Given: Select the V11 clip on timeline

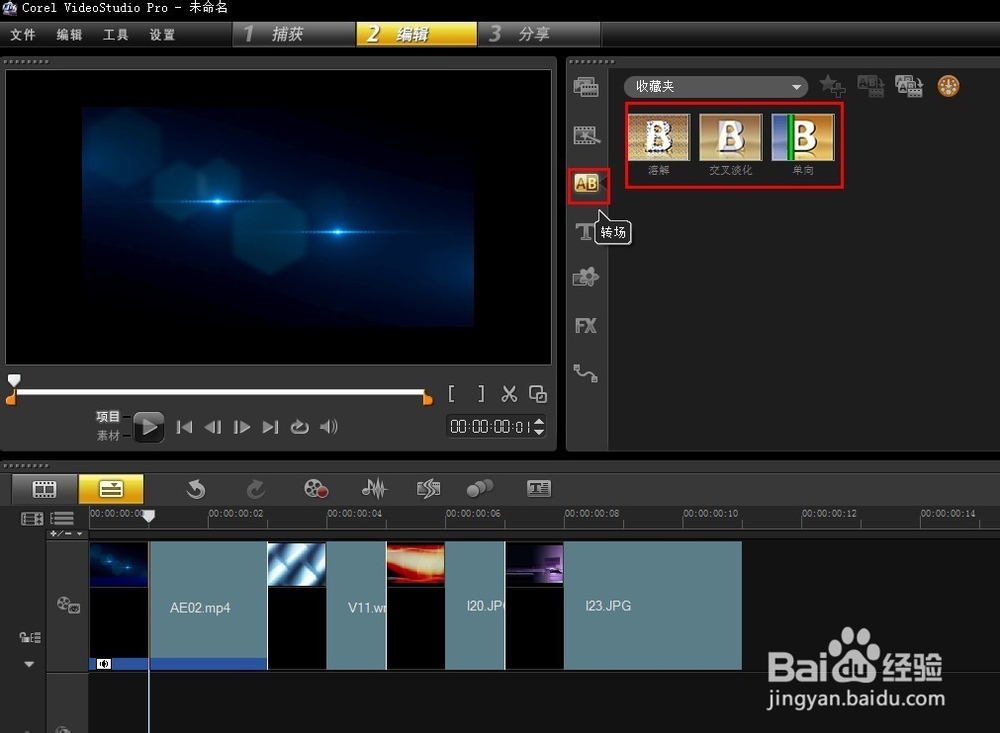Looking at the screenshot, I should (x=356, y=605).
